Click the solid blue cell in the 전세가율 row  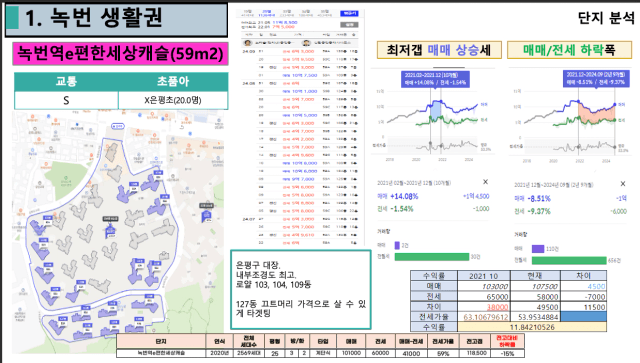point(584,317)
